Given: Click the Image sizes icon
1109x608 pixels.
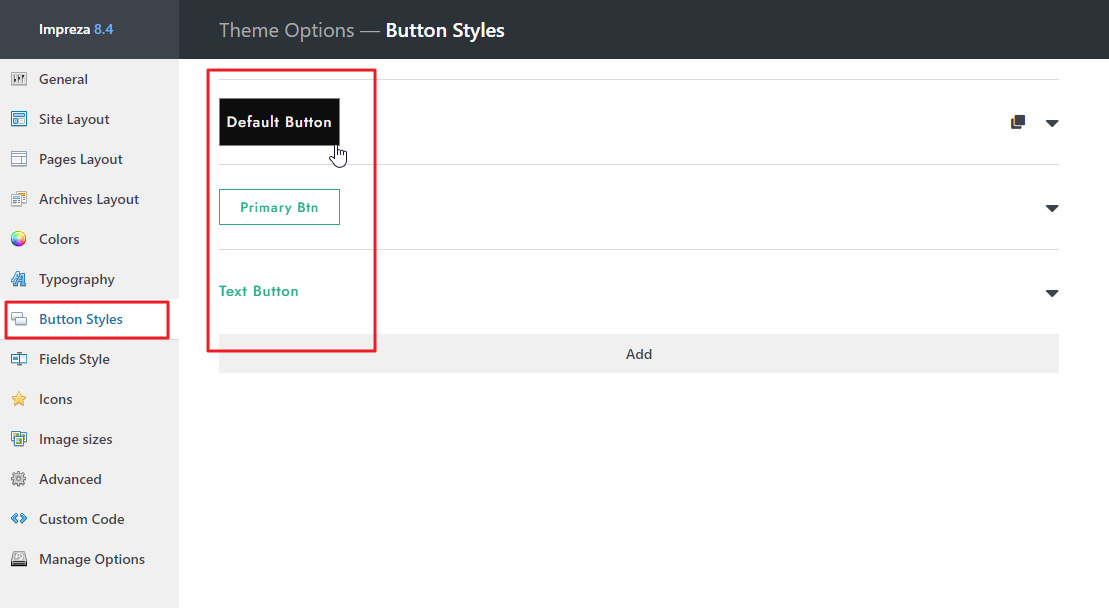Looking at the screenshot, I should coord(19,439).
